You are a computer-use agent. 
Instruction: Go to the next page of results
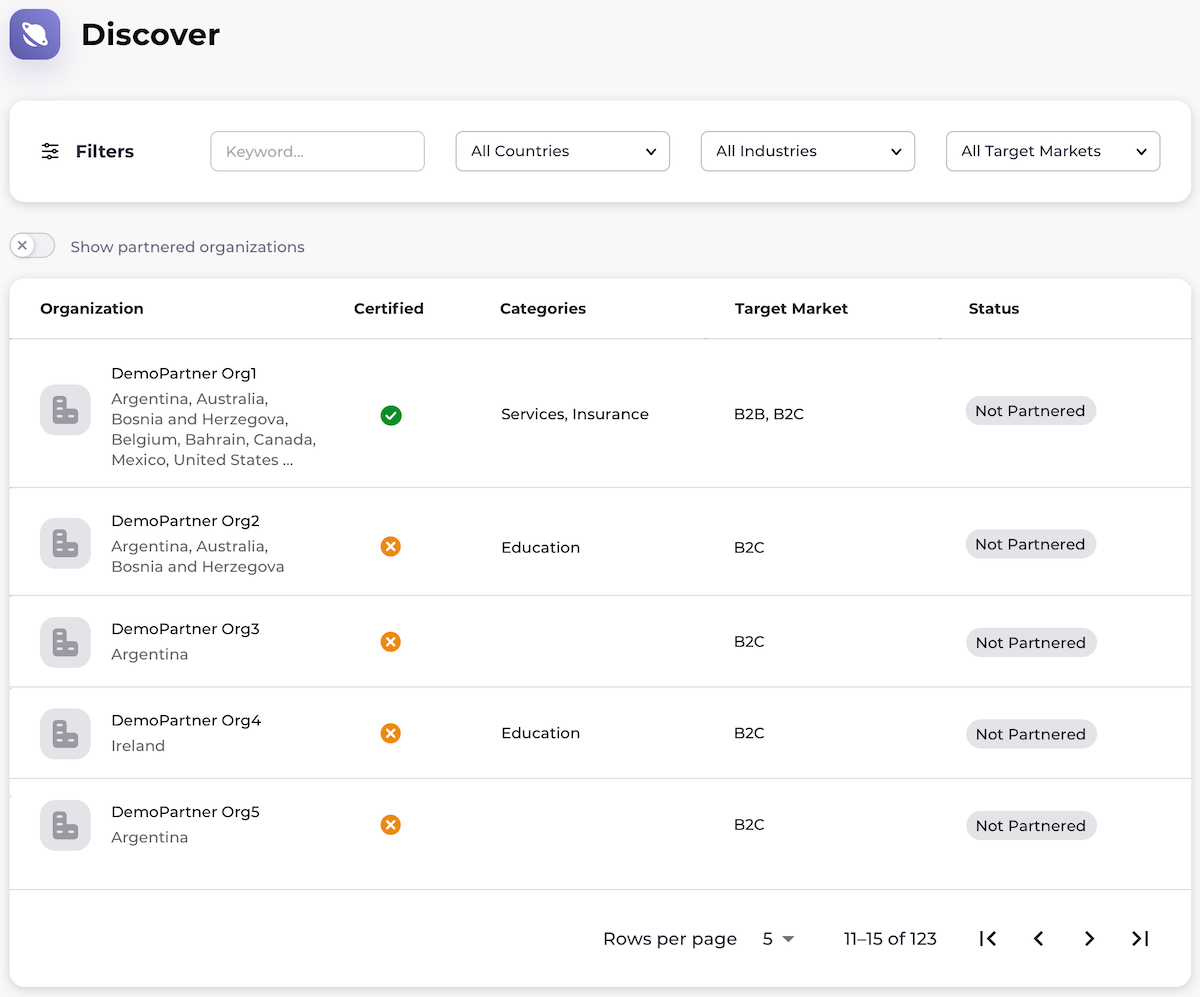pos(1089,938)
